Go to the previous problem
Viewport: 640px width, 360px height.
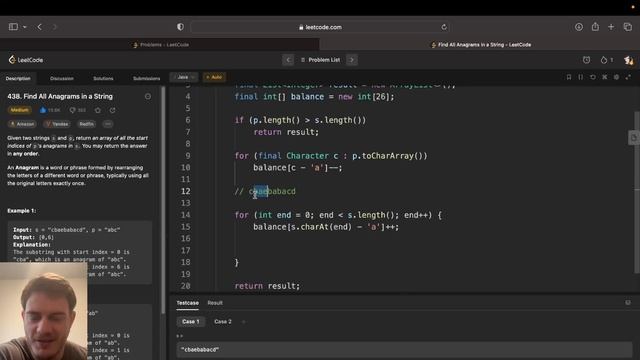(288, 60)
